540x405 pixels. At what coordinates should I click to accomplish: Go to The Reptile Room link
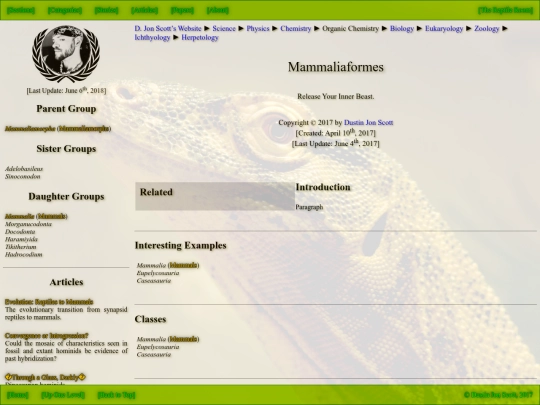(506, 10)
